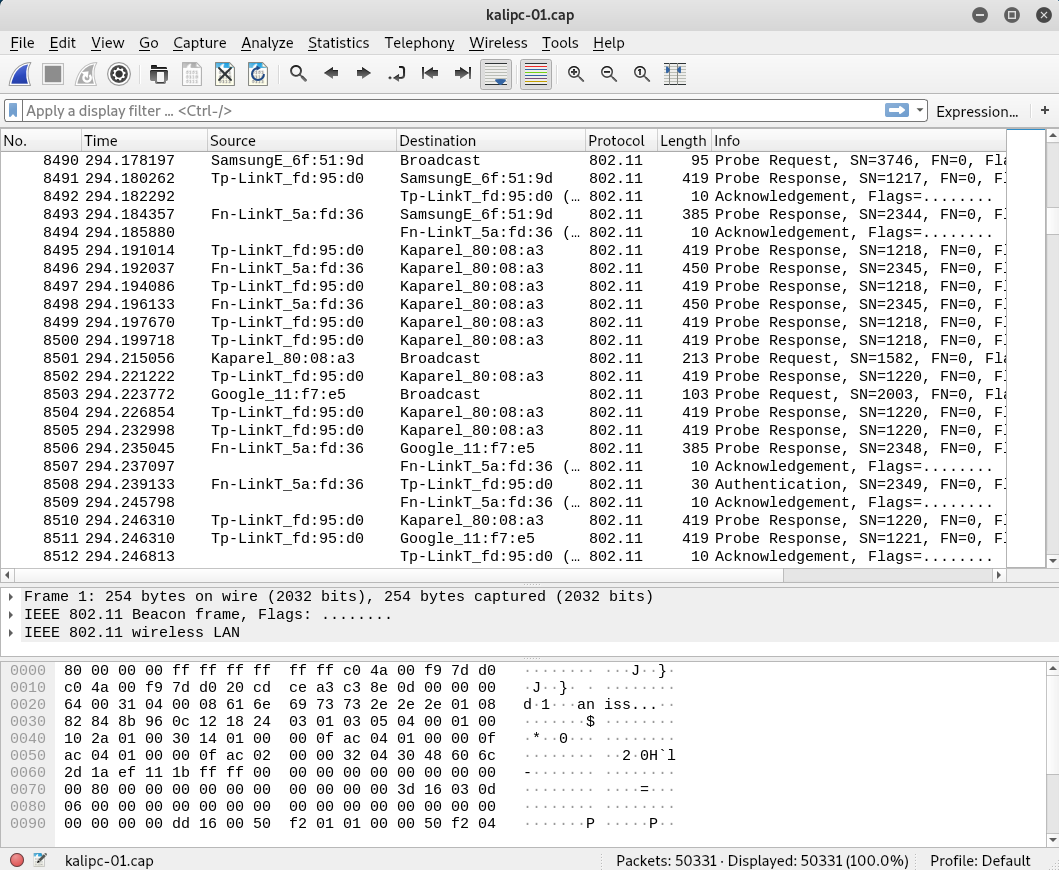The width and height of the screenshot is (1059, 870).
Task: Select packet 8512 Acknowledgement row
Action: [503, 556]
